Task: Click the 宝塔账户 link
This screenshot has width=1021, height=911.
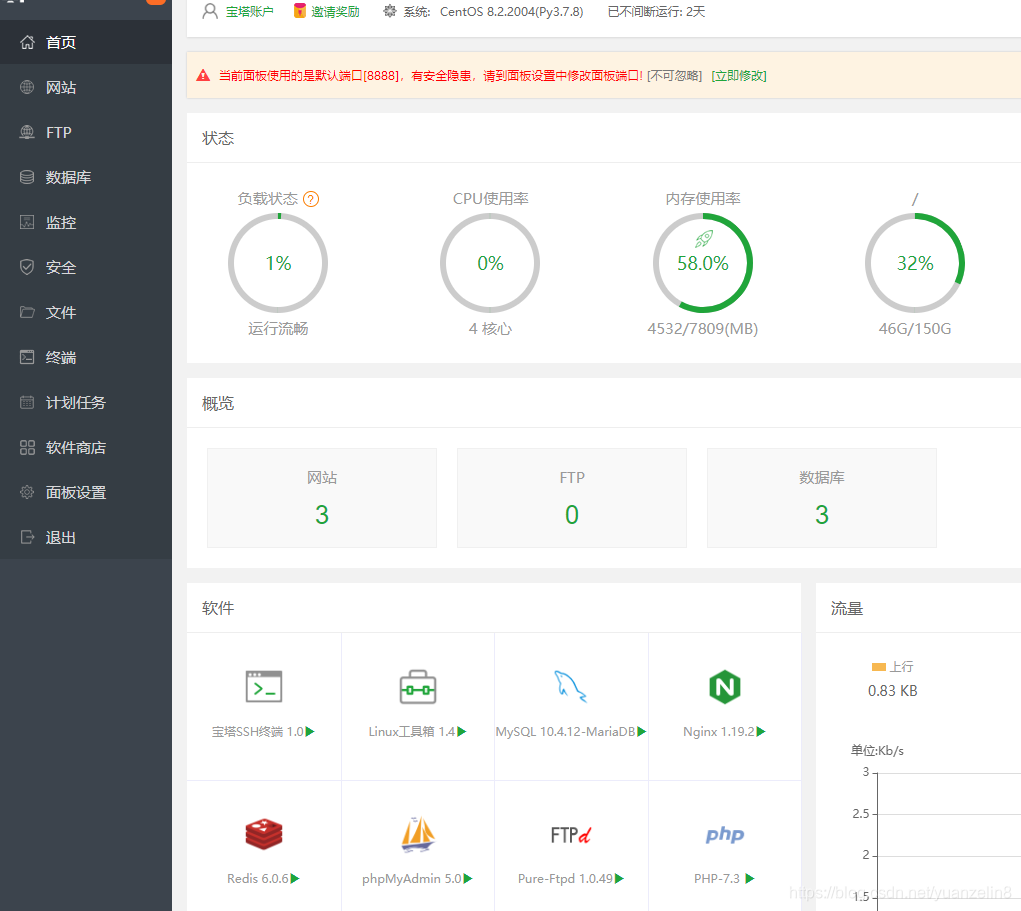Action: point(249,12)
